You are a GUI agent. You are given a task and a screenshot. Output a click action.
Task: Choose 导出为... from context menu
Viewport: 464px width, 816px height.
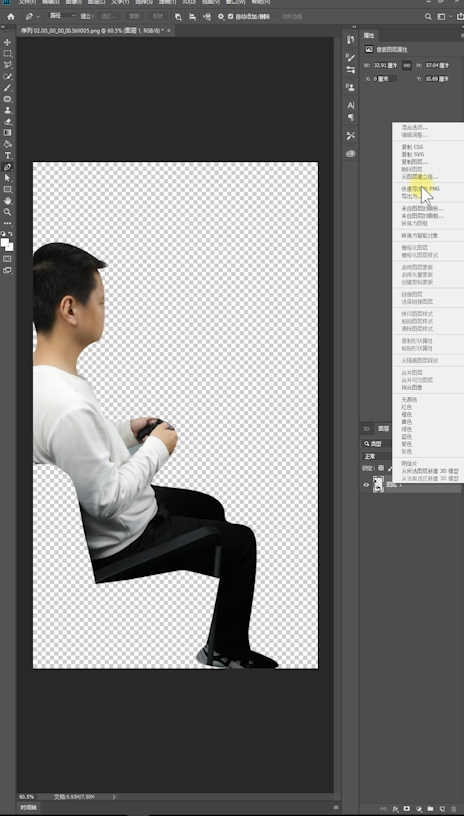[410, 197]
